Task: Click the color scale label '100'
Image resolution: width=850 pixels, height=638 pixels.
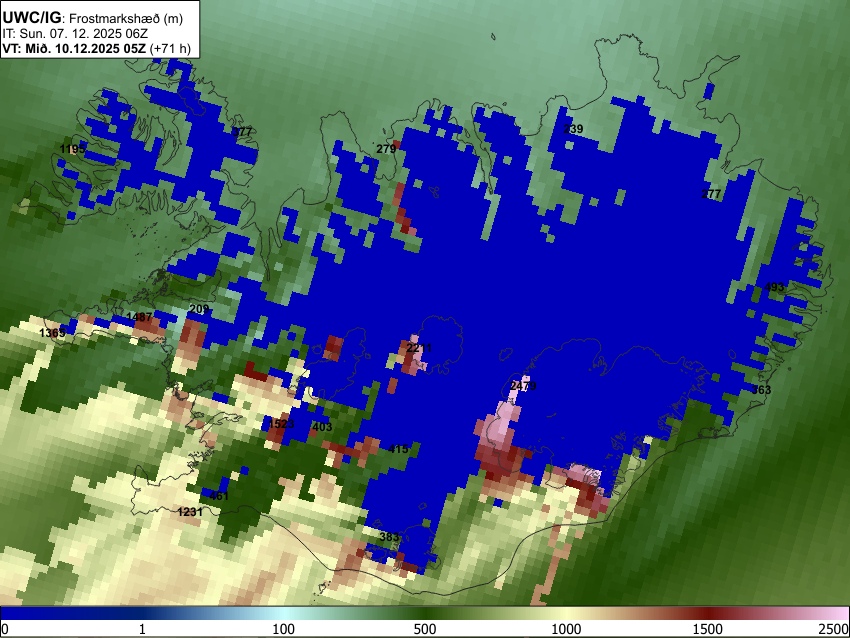Action: click(284, 629)
